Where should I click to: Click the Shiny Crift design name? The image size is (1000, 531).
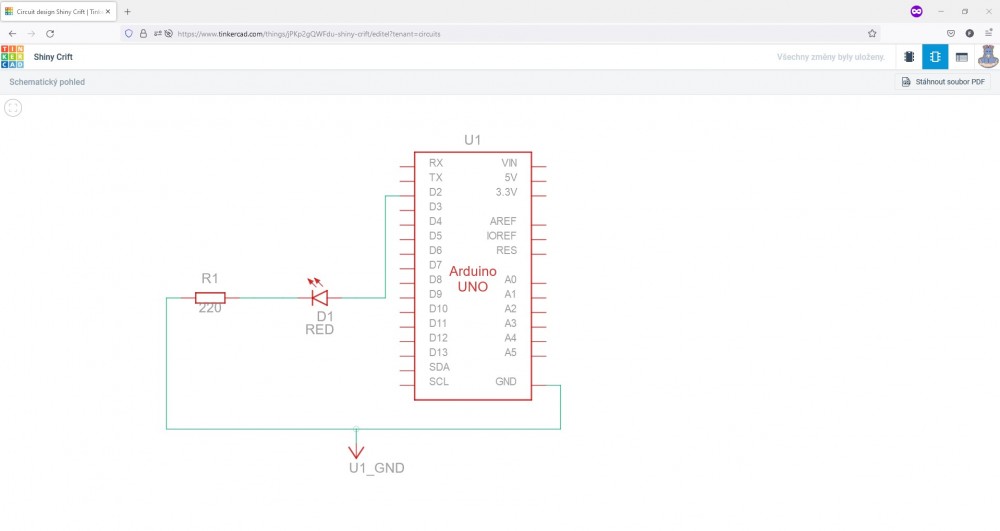53,57
